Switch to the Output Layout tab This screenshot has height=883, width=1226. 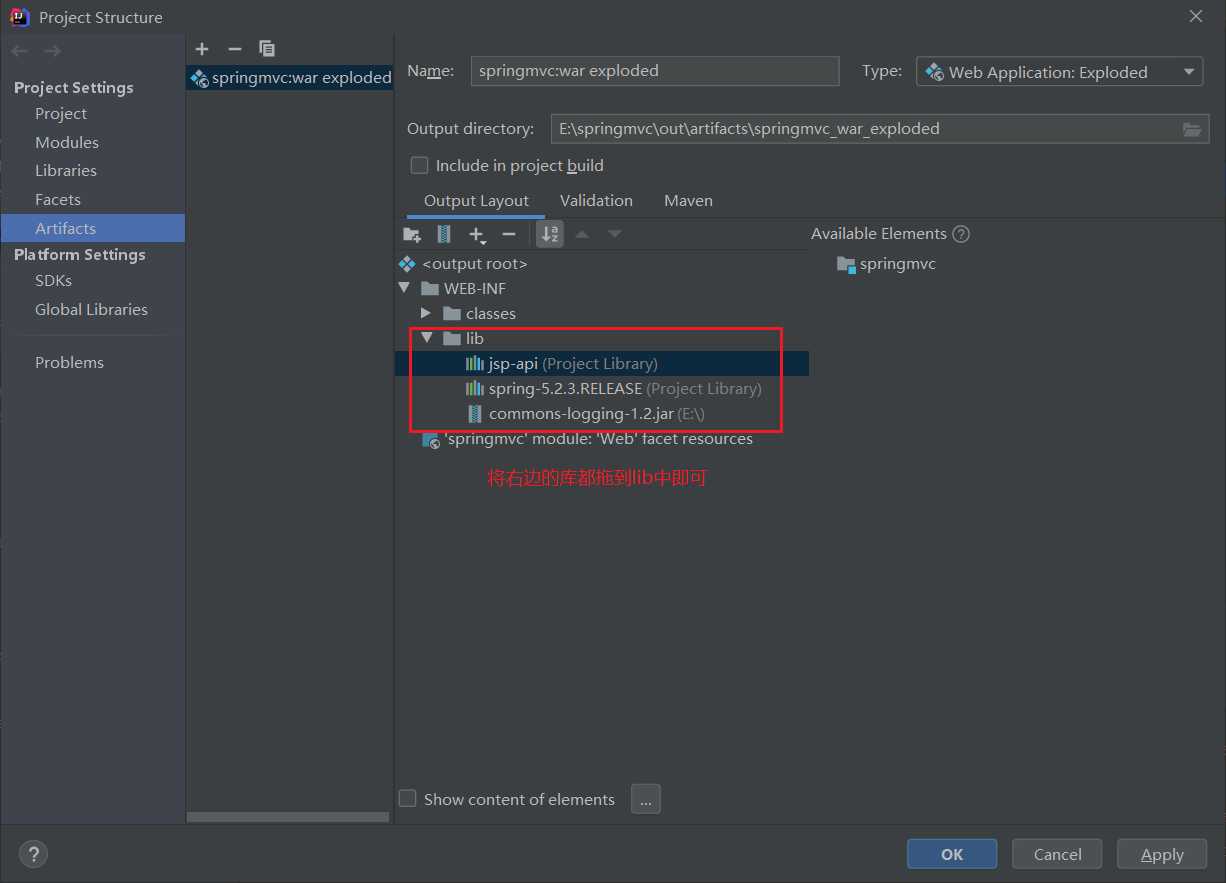click(x=476, y=201)
